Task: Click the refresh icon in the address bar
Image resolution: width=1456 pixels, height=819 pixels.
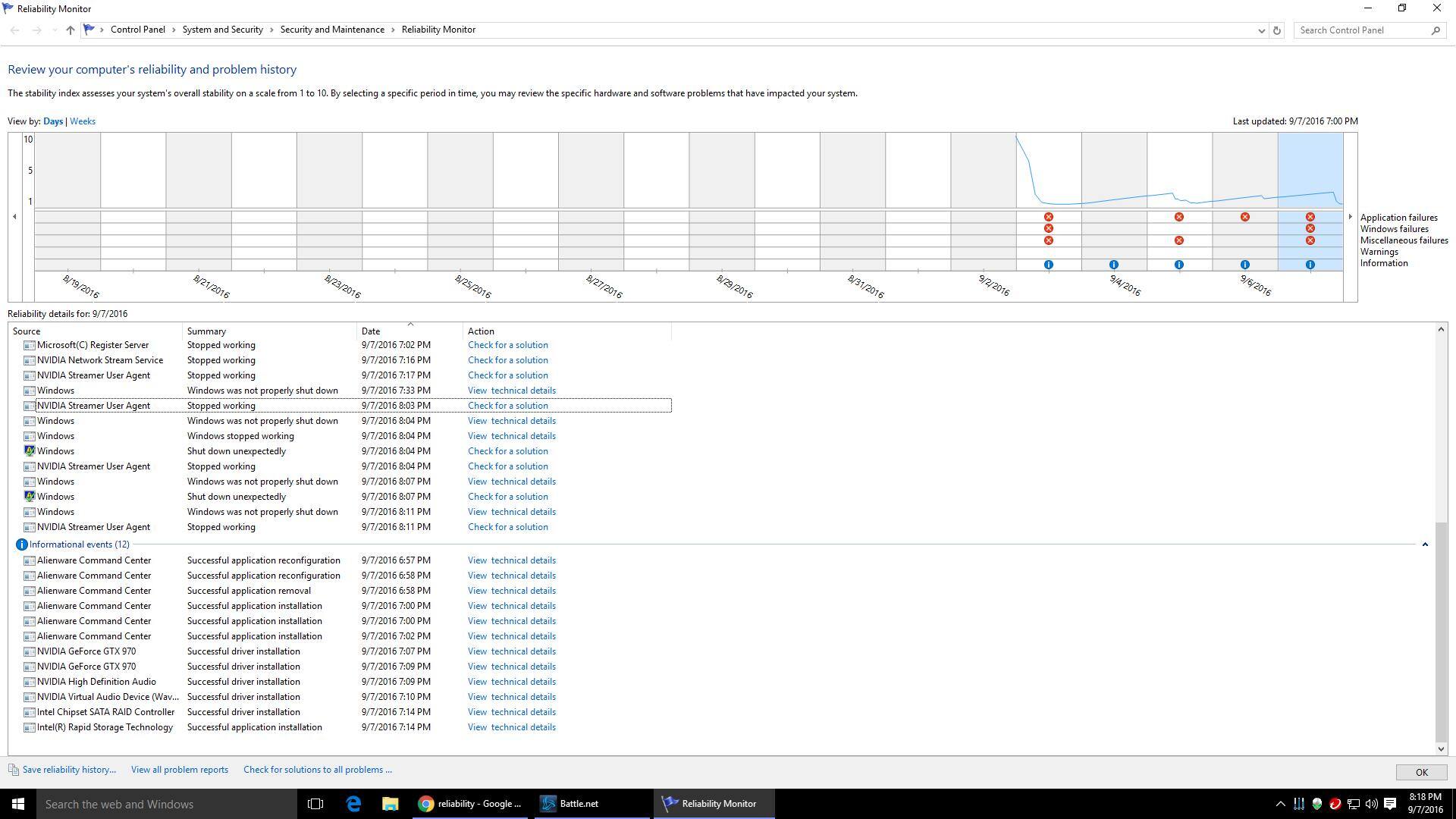Action: click(x=1277, y=30)
